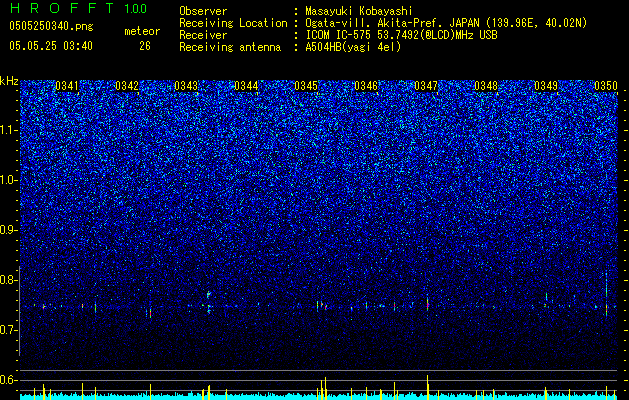Viewport: 629px width, 400px height.
Task: Click the 0347 time marker
Action: point(426,86)
